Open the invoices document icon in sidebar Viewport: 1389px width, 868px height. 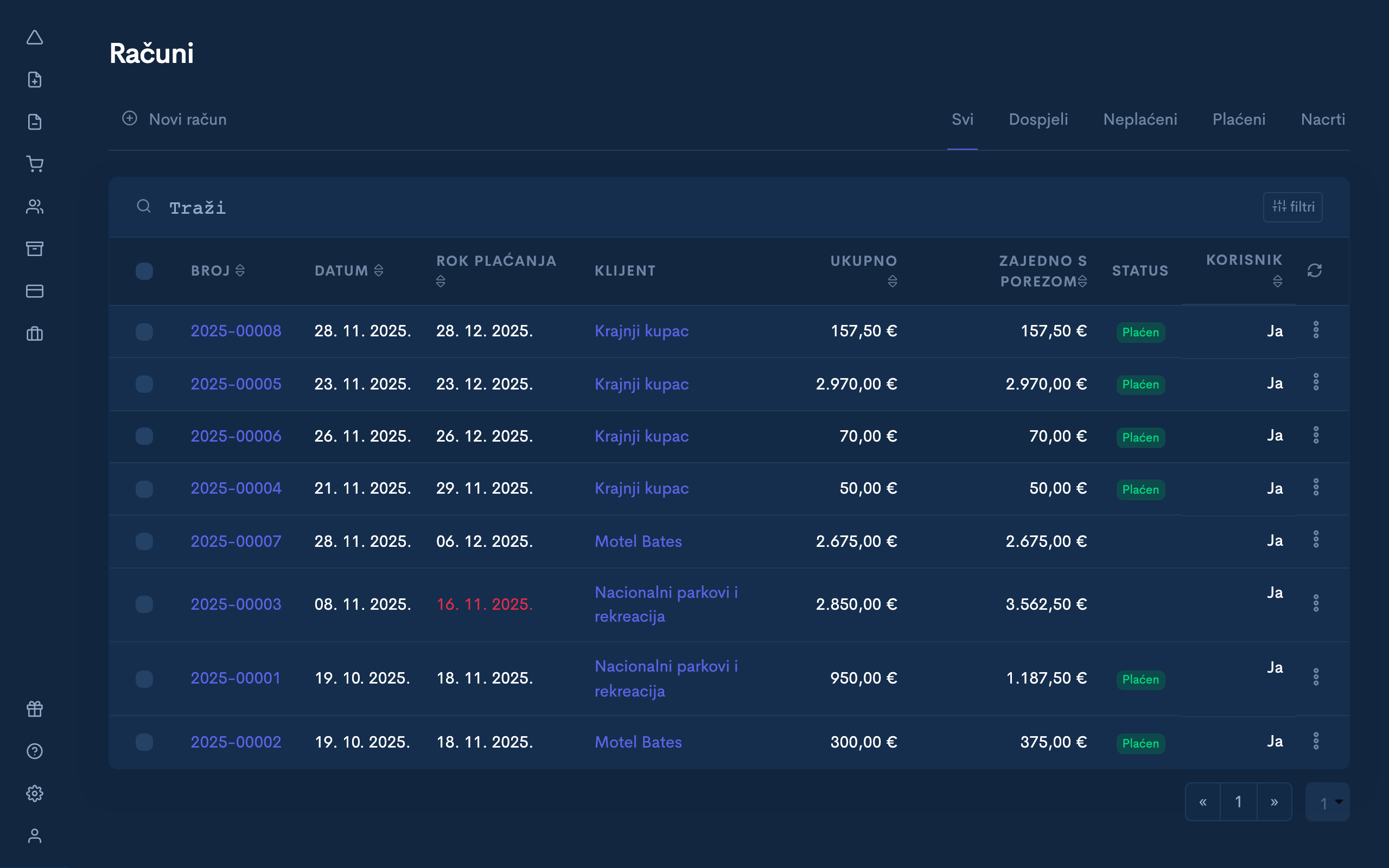[35, 122]
